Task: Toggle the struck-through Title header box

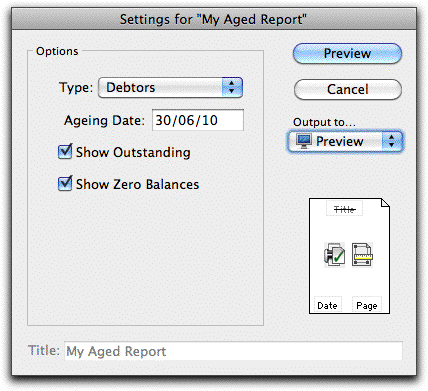Action: click(344, 209)
